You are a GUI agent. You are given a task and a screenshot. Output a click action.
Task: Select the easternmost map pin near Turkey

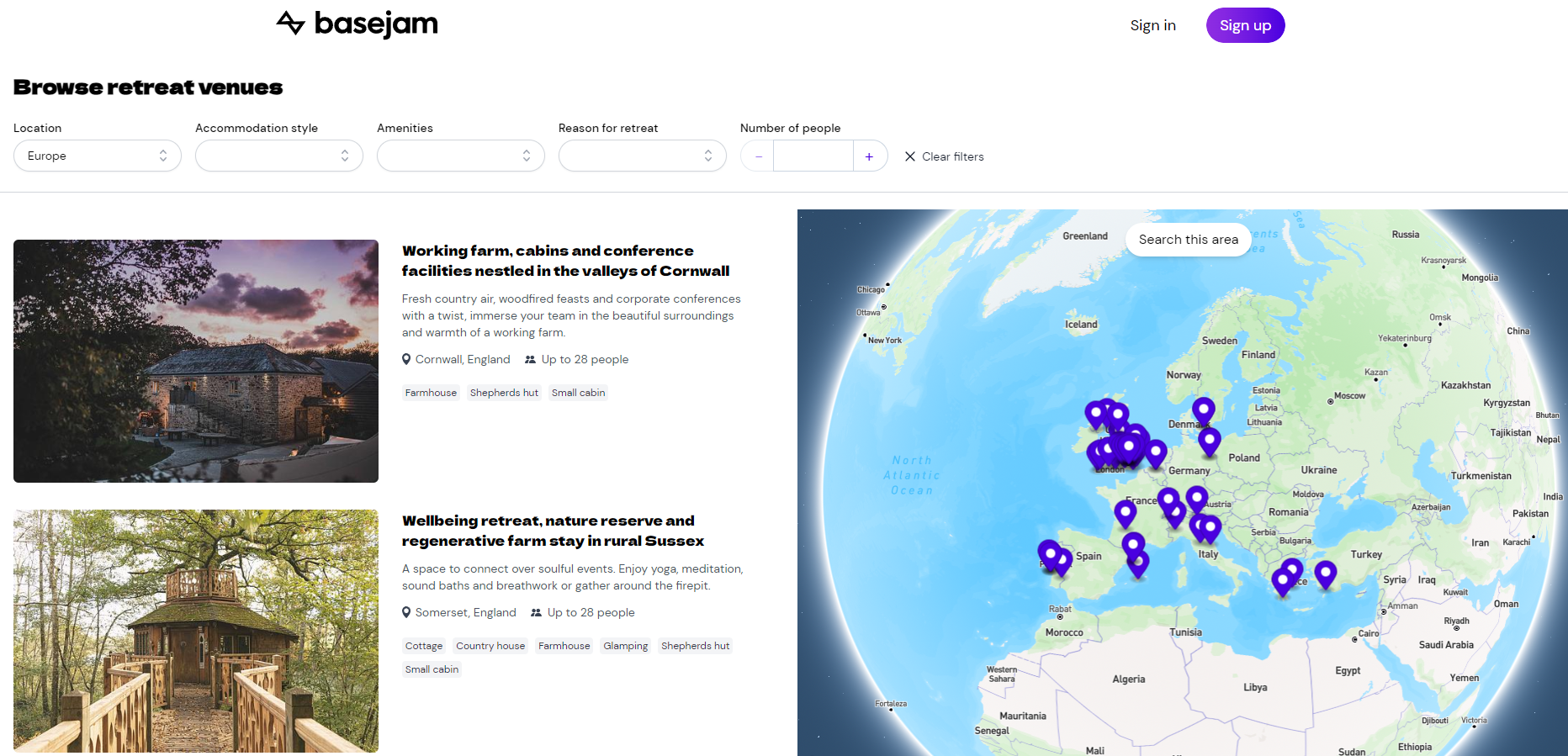pyautogui.click(x=1326, y=575)
